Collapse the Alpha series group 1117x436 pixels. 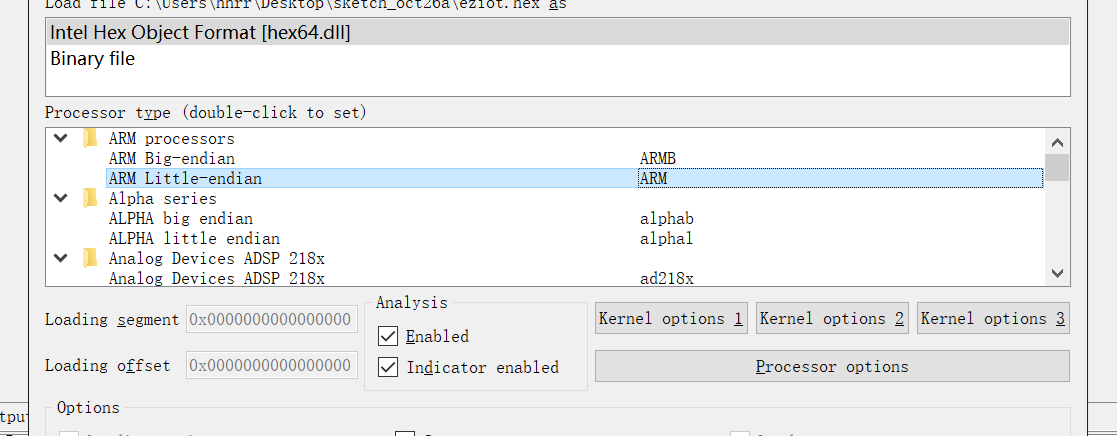pos(61,198)
